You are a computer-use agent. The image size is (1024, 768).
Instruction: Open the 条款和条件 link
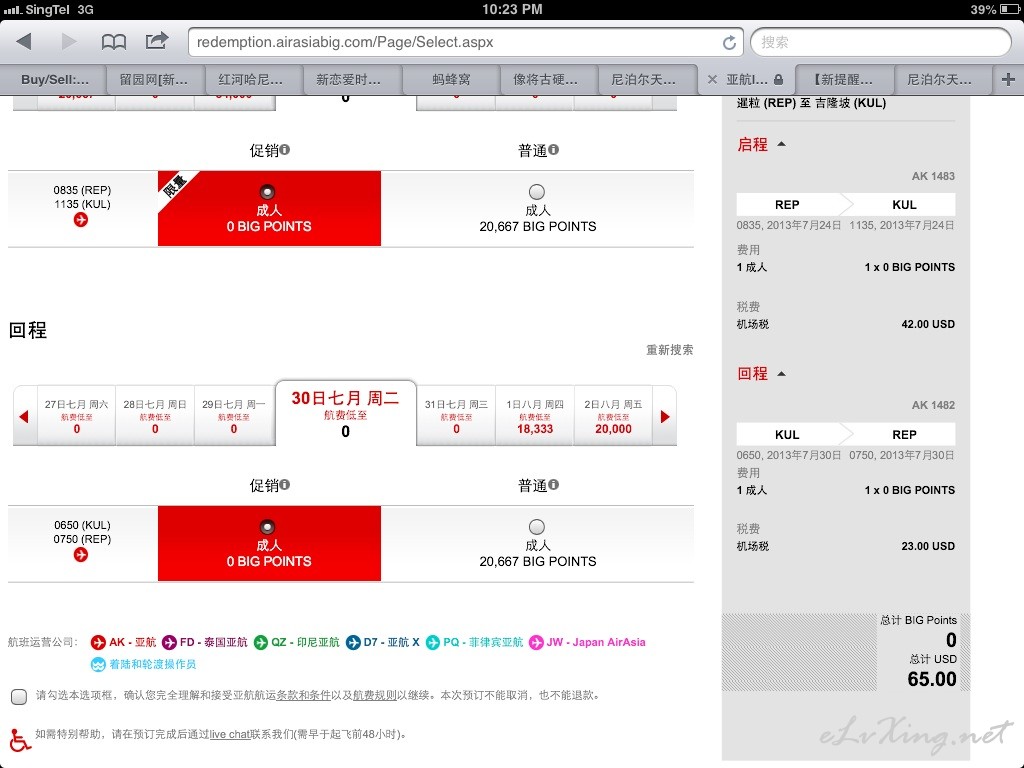304,696
